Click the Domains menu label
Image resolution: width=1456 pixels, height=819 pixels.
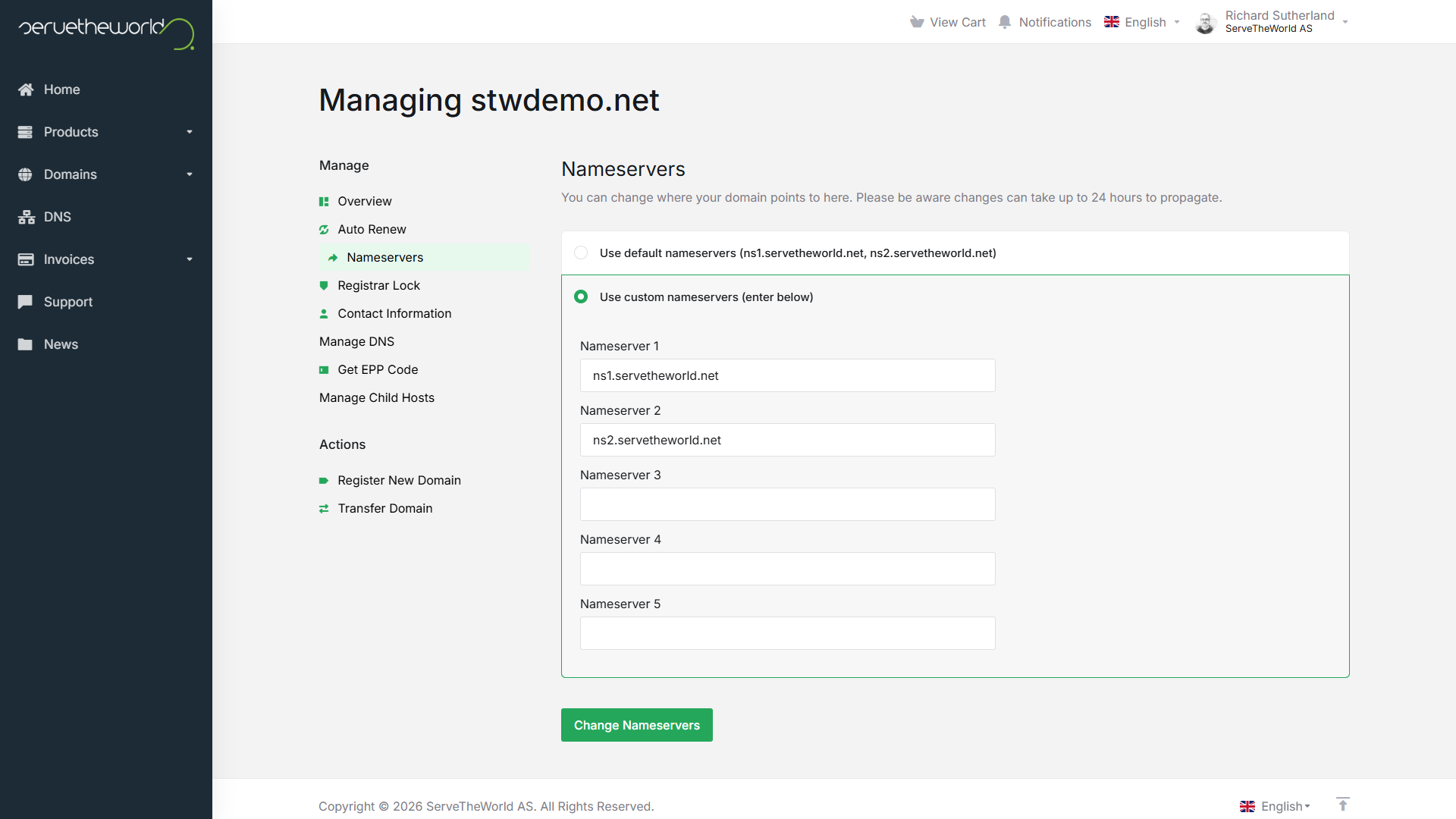71,174
